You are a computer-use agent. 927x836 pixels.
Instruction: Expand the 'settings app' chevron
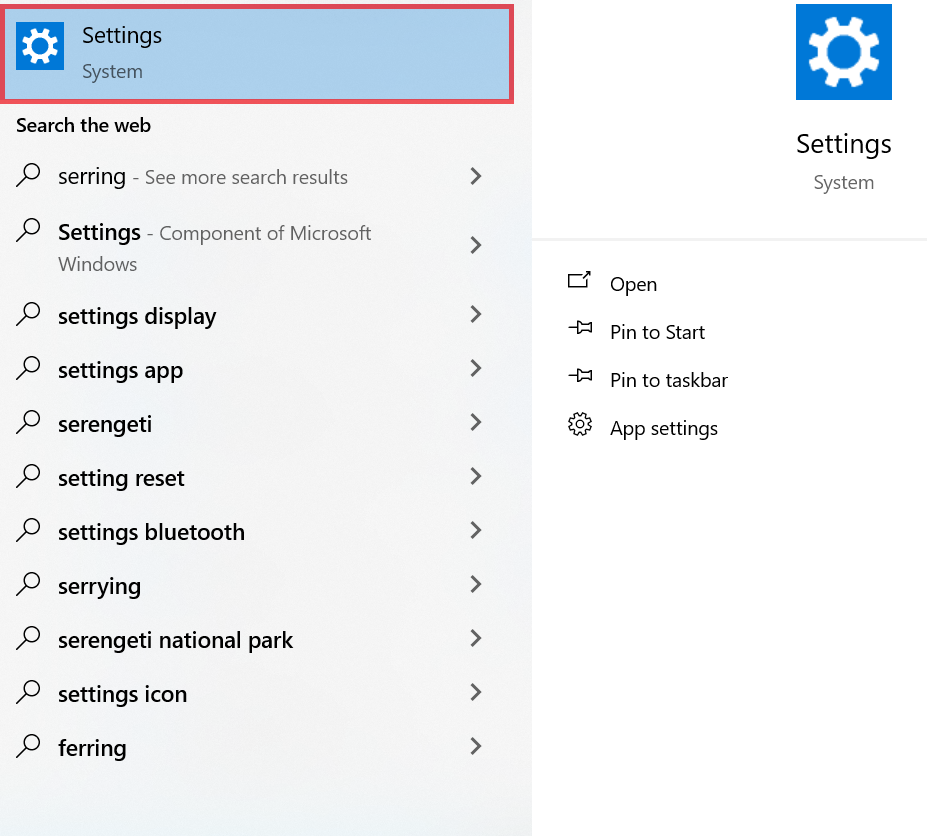(x=476, y=368)
